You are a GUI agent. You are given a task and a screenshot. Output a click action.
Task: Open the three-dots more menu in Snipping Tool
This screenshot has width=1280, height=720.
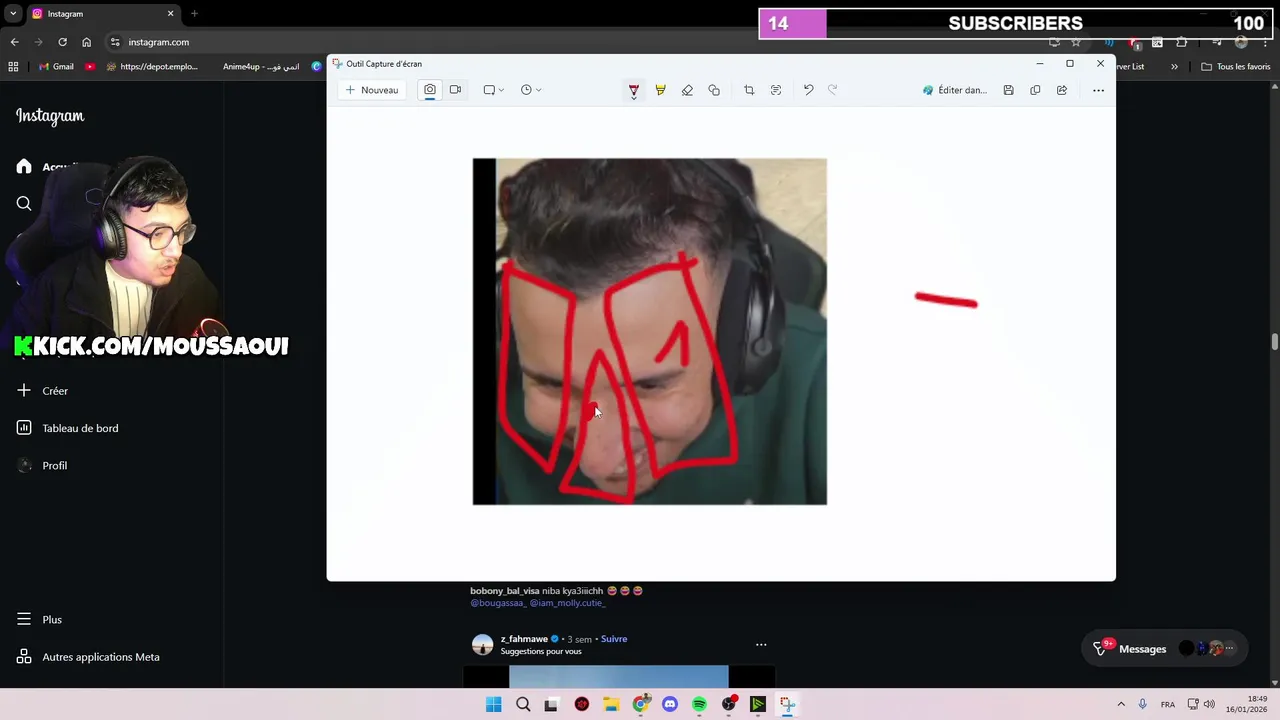click(1098, 90)
